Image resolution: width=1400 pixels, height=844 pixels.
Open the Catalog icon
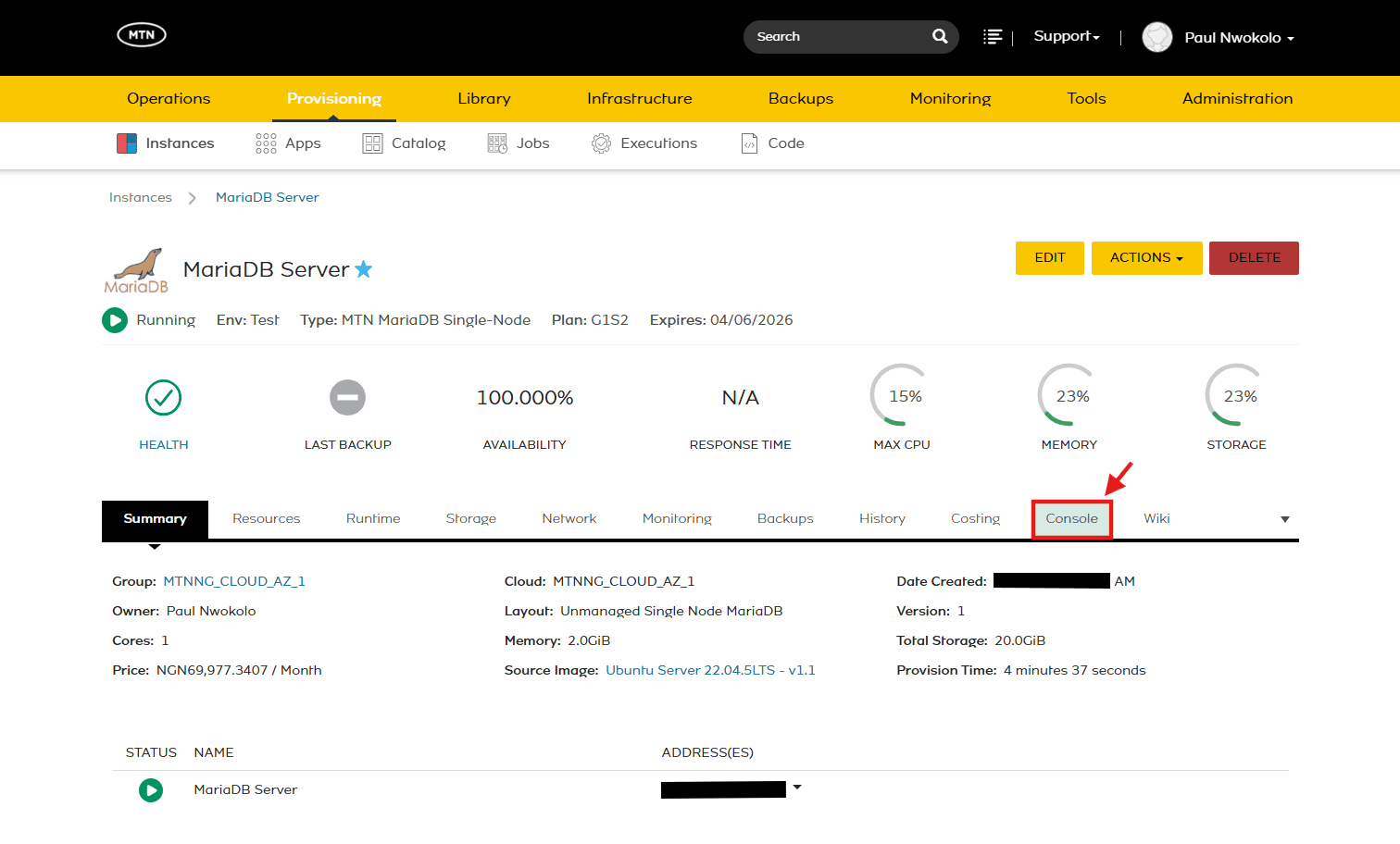(x=372, y=143)
